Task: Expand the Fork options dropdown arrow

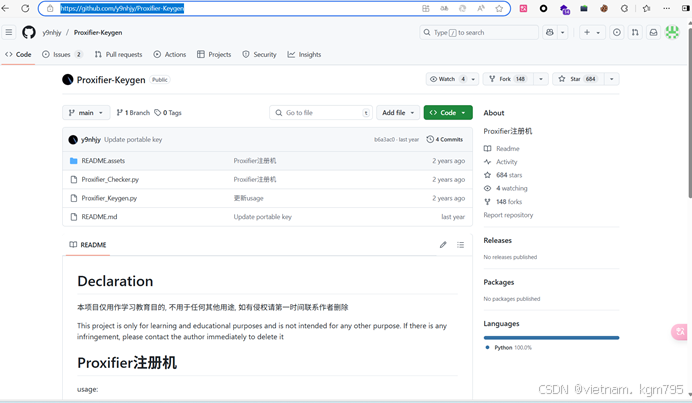Action: tap(541, 79)
